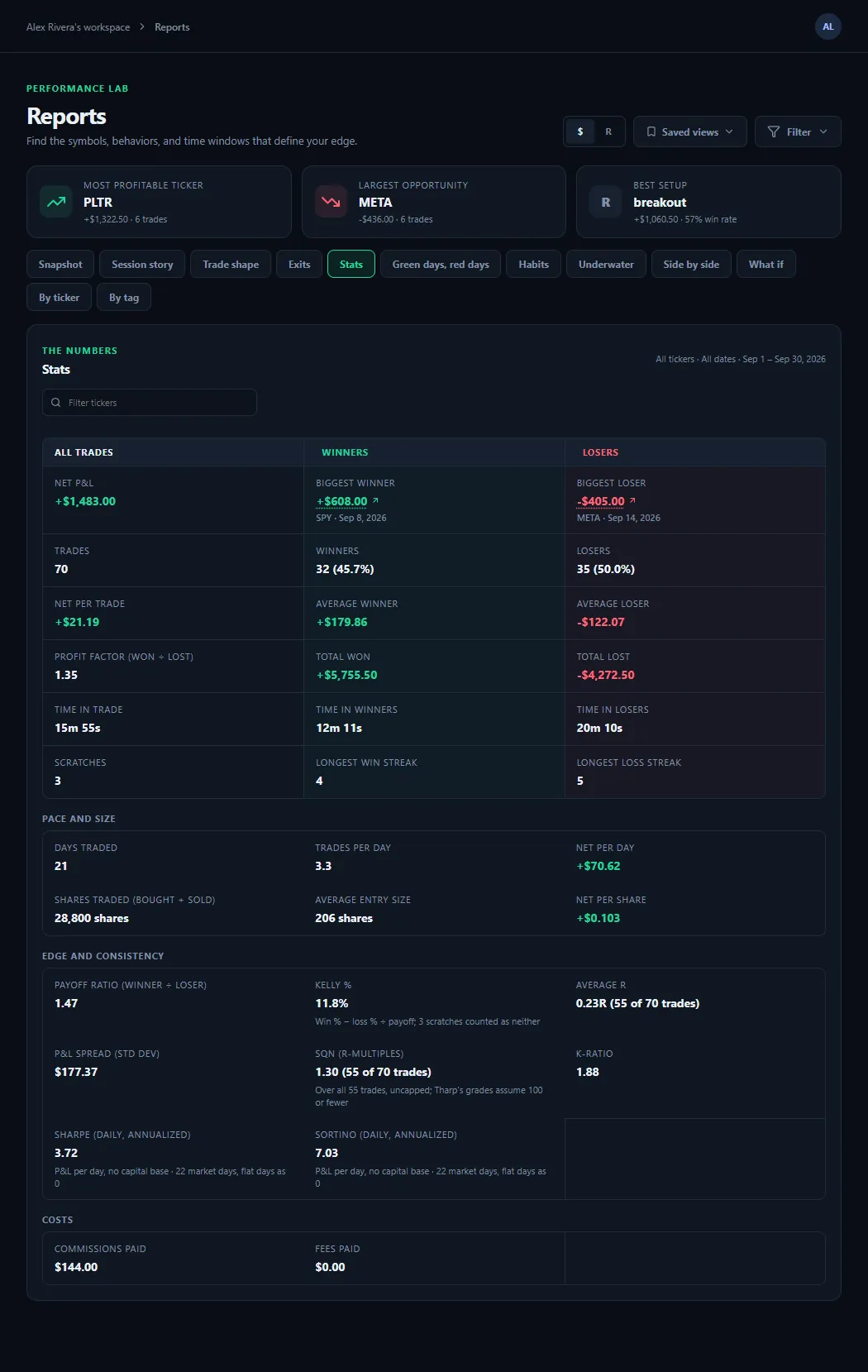Click the payoff ratio value 1.47
Viewport: 868px width, 1372px height.
click(x=66, y=1003)
